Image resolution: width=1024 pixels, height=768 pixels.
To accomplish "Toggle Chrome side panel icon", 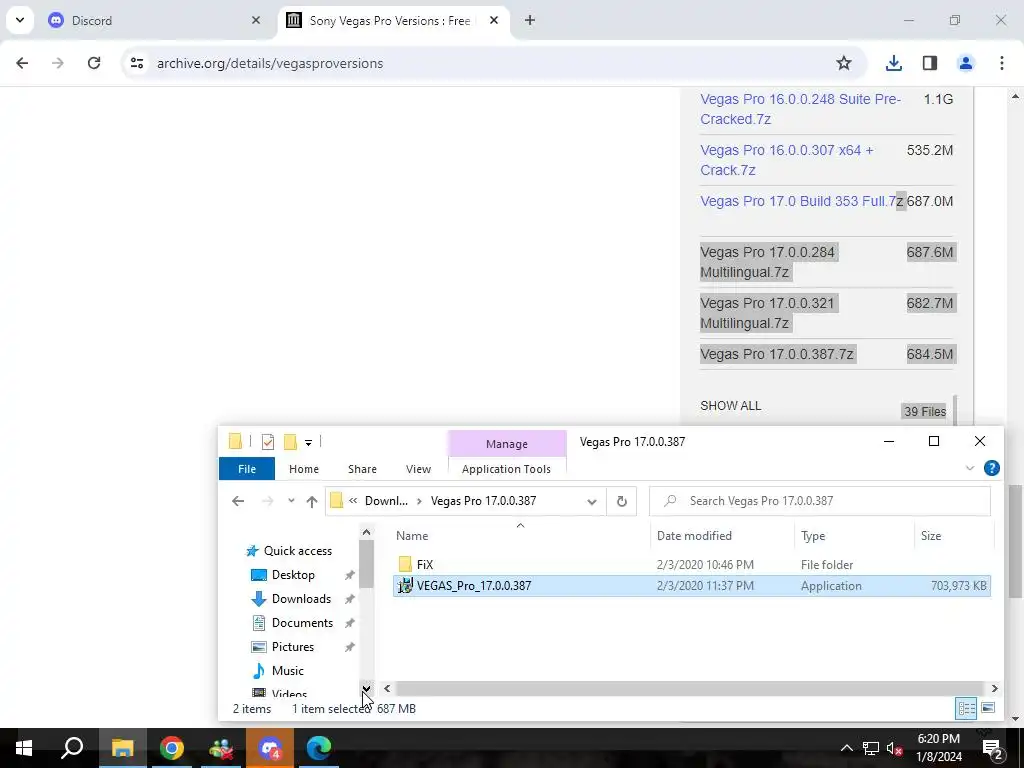I will pyautogui.click(x=929, y=63).
